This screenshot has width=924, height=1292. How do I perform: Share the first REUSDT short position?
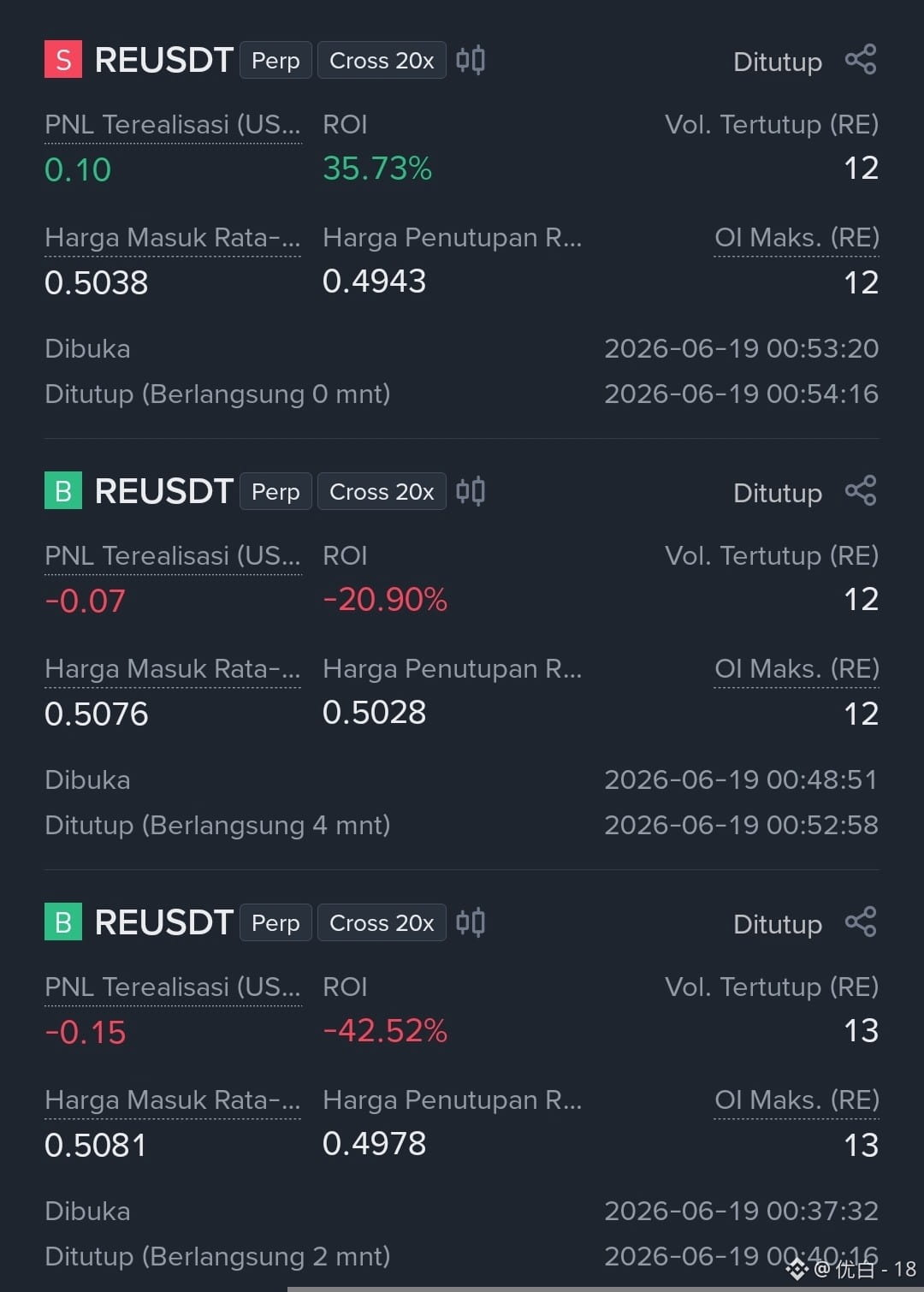click(861, 60)
